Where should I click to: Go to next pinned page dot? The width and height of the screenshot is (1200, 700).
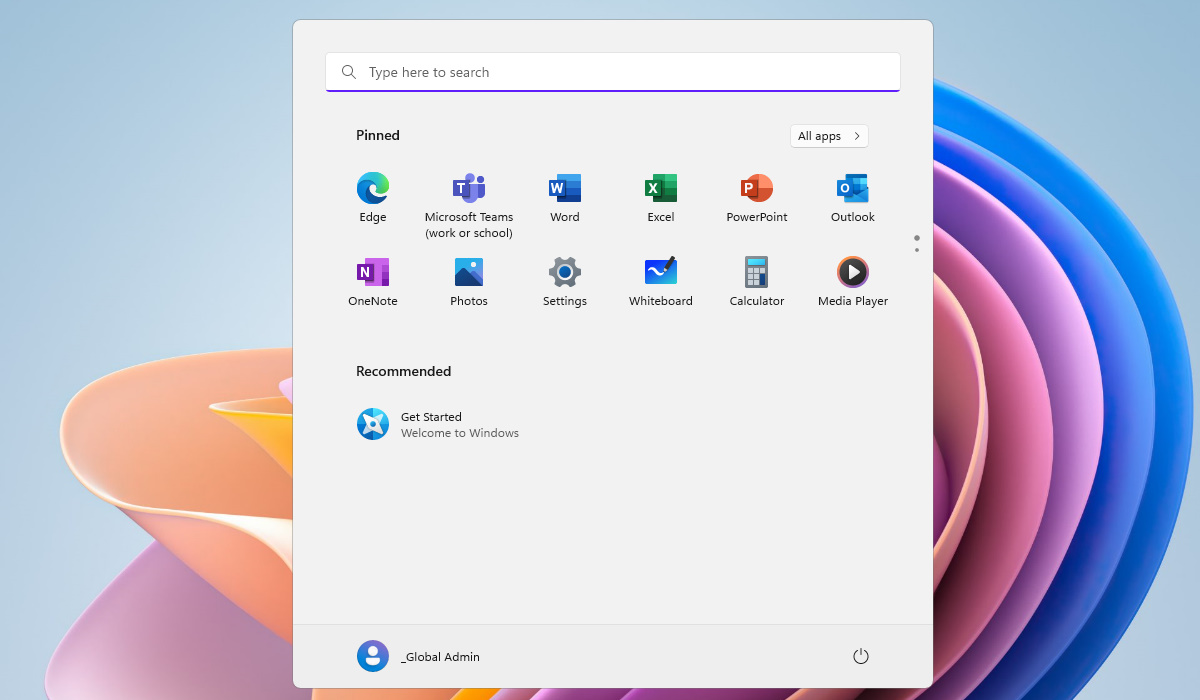click(916, 250)
